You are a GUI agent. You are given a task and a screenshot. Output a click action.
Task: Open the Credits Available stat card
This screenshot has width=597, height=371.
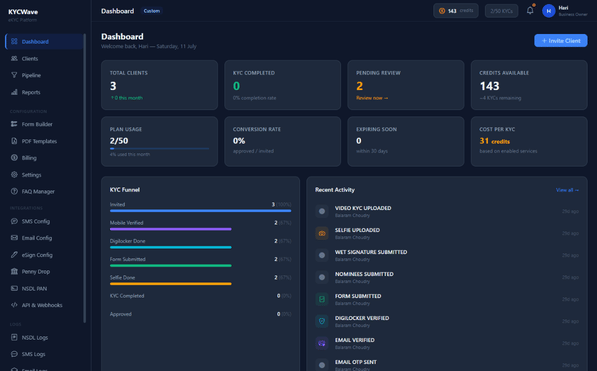click(x=529, y=85)
